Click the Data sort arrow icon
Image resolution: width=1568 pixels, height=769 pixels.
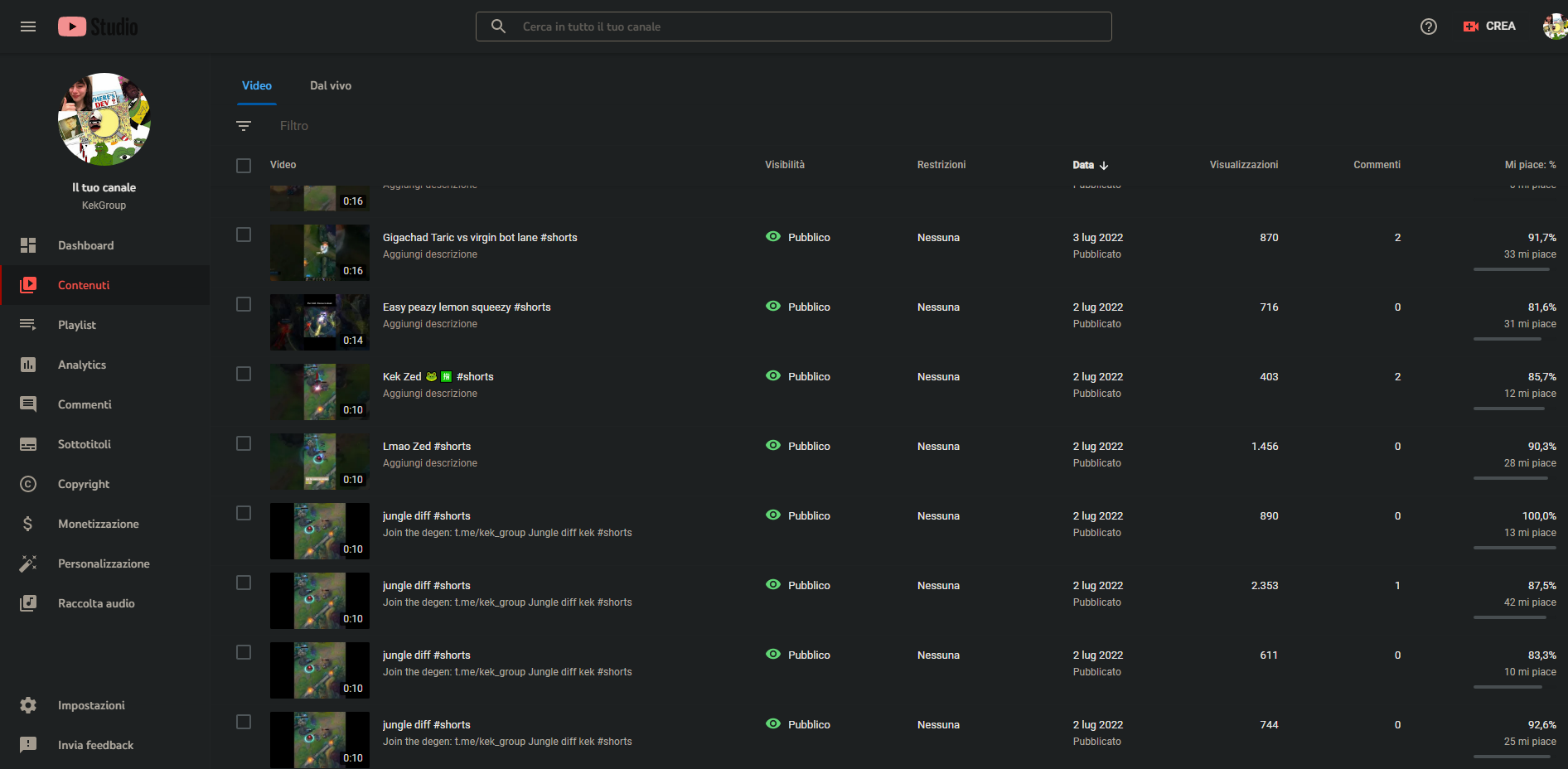point(1104,166)
